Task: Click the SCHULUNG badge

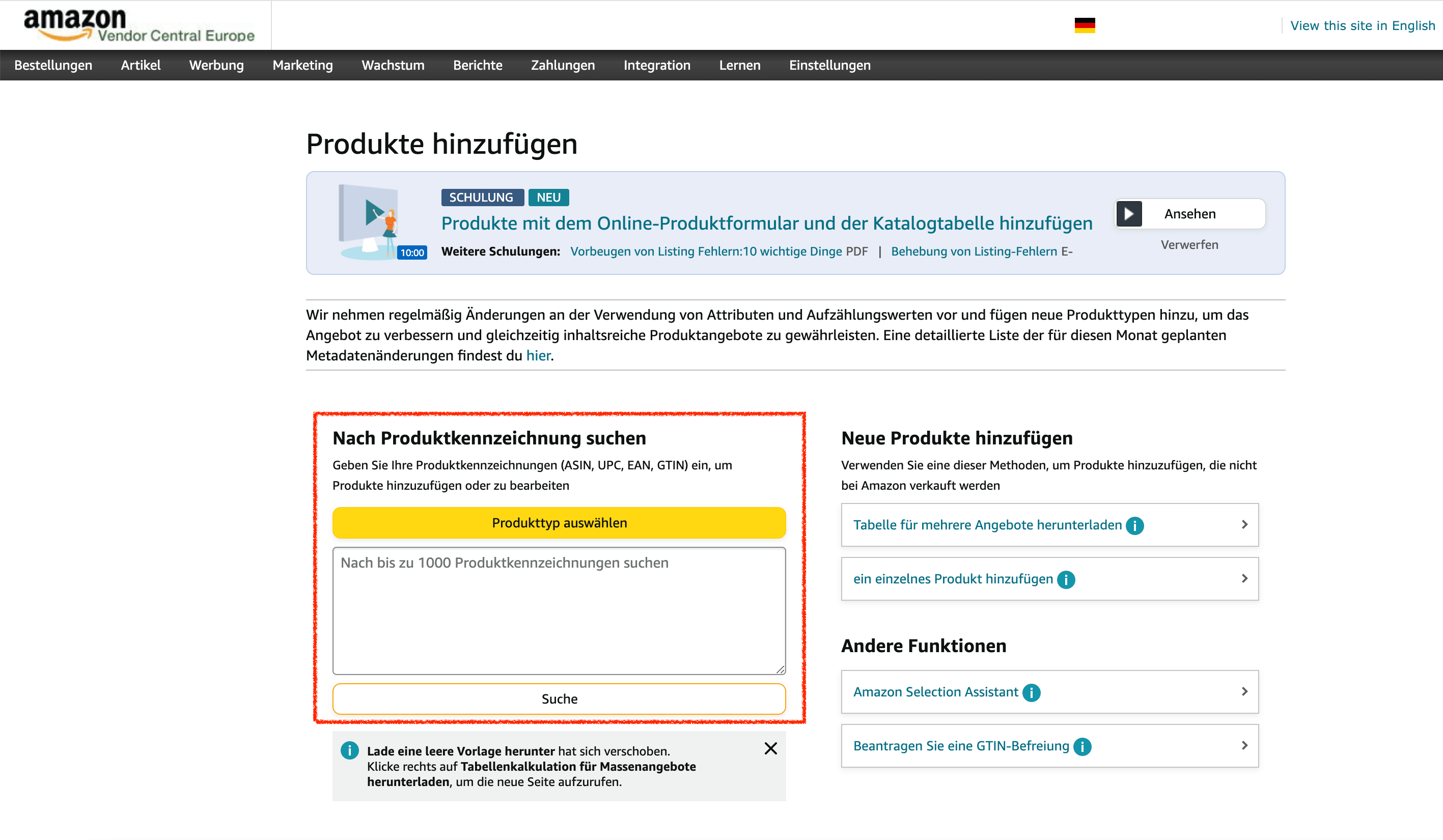Action: pyautogui.click(x=482, y=198)
